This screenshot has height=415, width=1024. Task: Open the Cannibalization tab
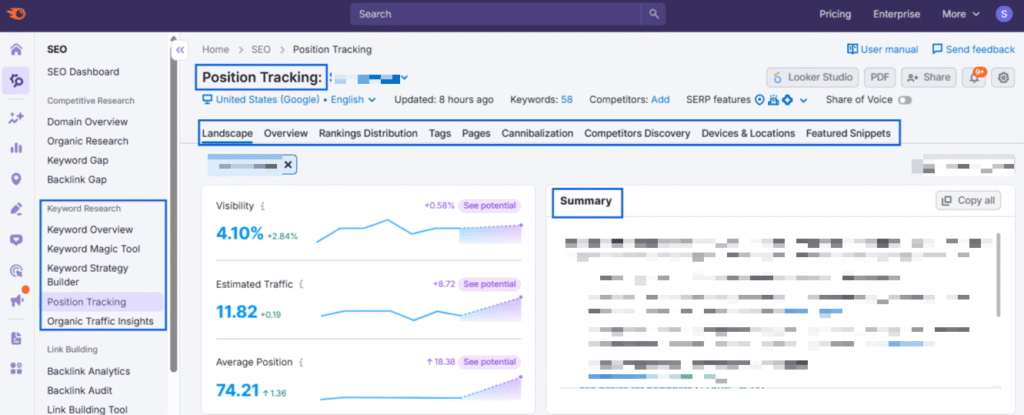point(537,133)
